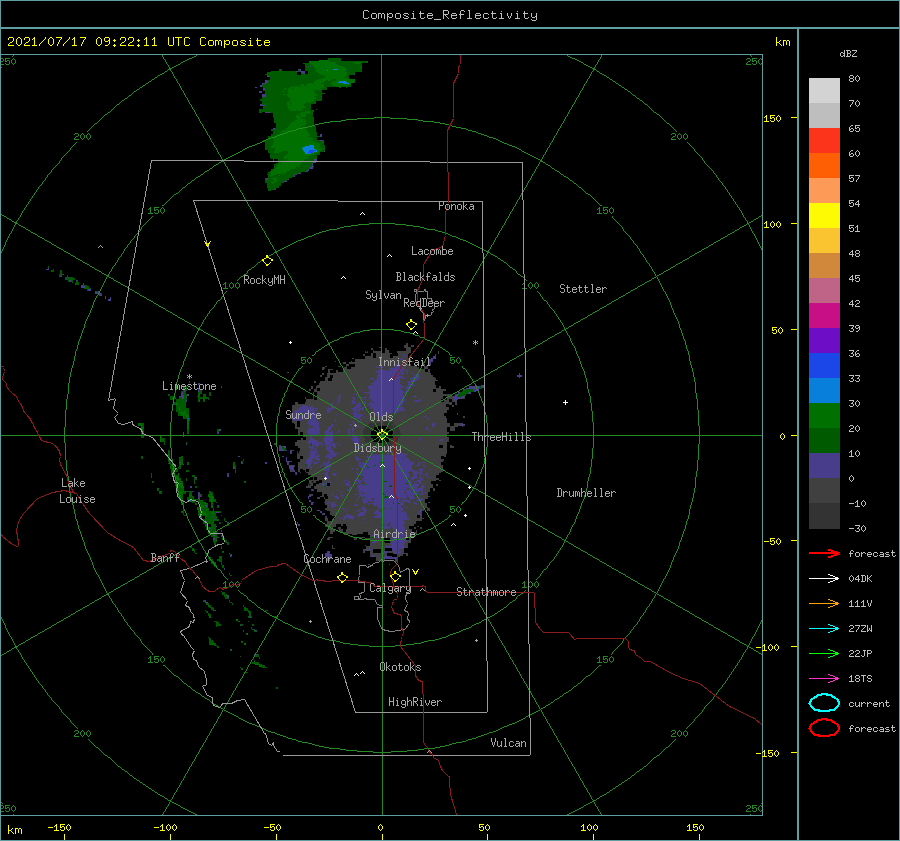Image resolution: width=900 pixels, height=841 pixels.
Task: Click the dBZ legend heading
Action: pos(848,53)
